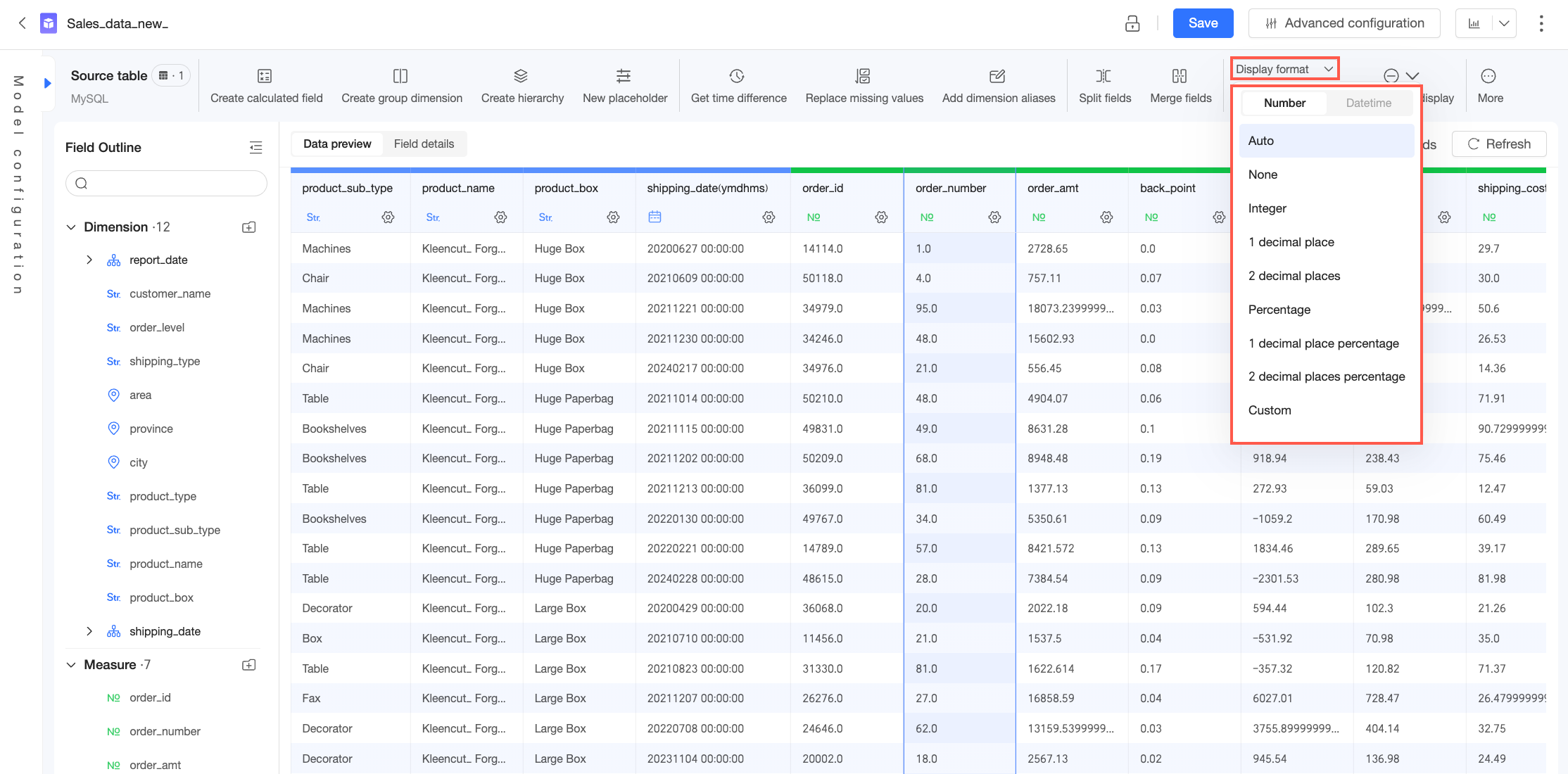
Task: Collapse the Measure section
Action: pyautogui.click(x=71, y=665)
